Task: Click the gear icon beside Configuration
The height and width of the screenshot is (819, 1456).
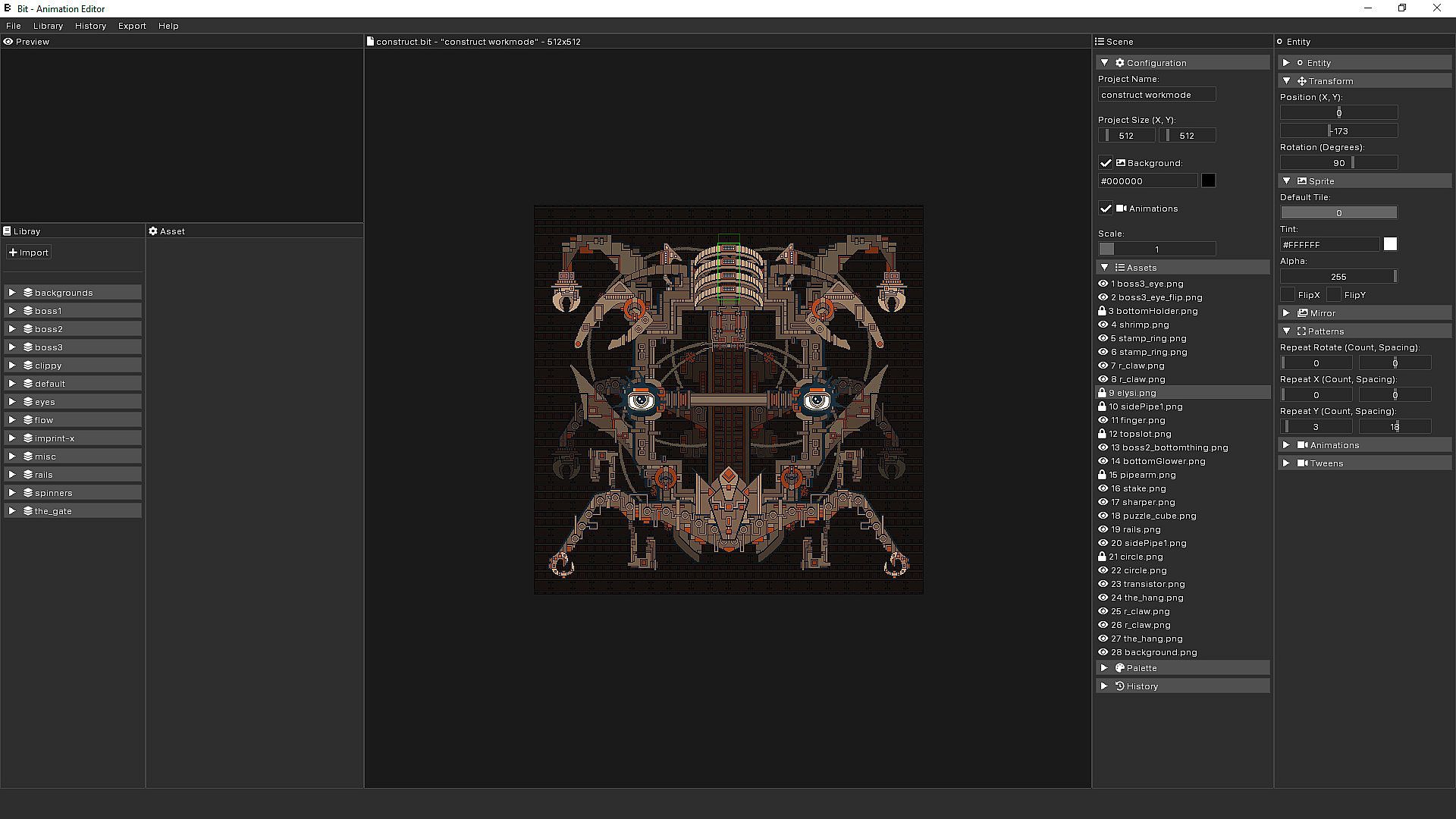Action: pos(1119,63)
